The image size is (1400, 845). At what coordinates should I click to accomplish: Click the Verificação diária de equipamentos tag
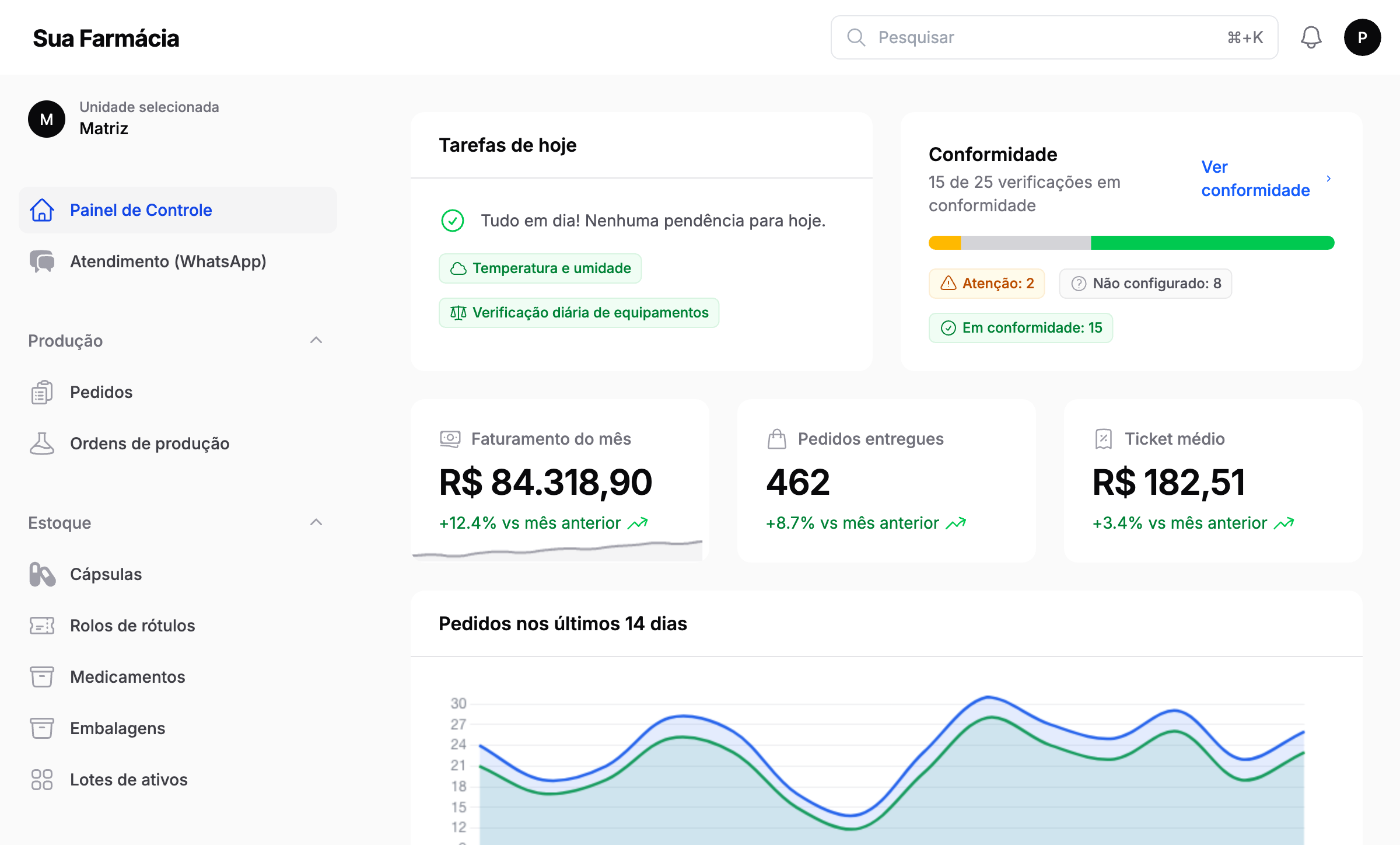coord(579,313)
